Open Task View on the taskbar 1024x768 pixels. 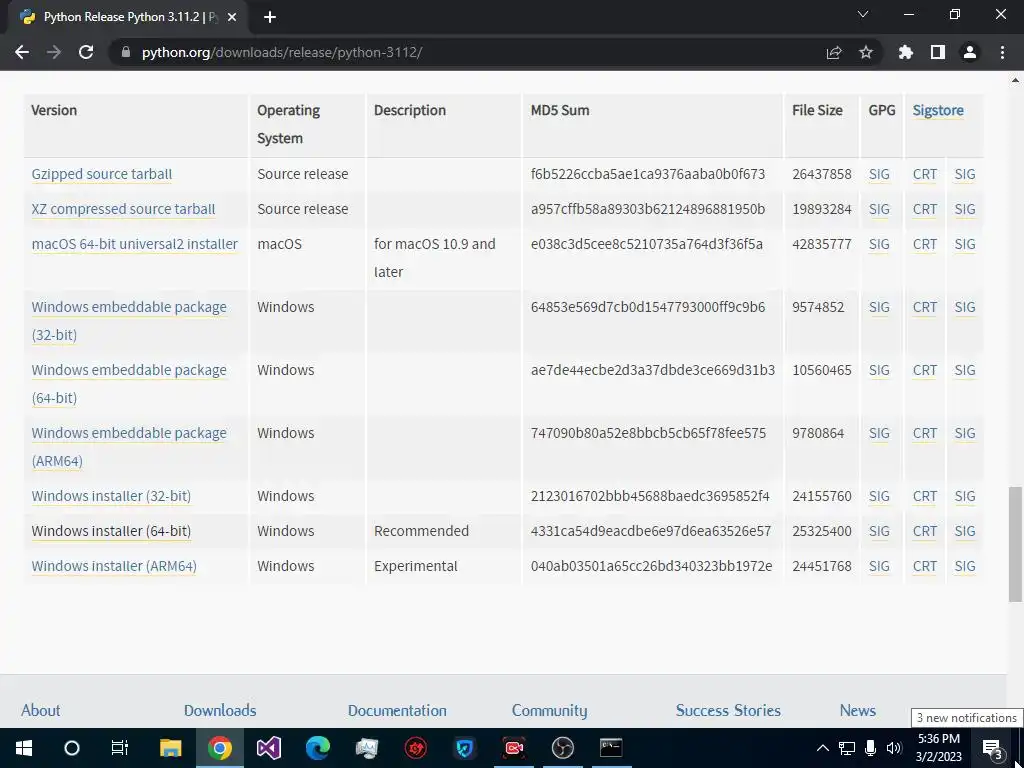[120, 748]
